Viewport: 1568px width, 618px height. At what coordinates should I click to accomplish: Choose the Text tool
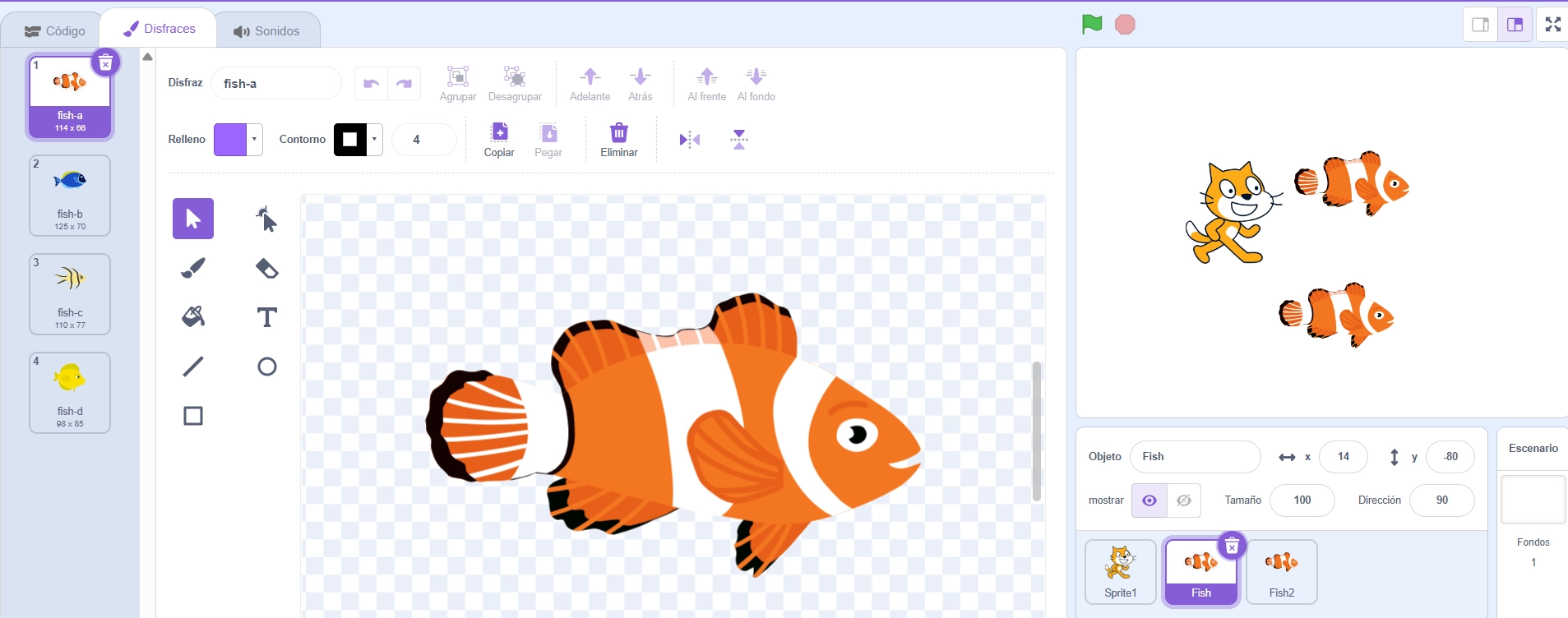(267, 317)
